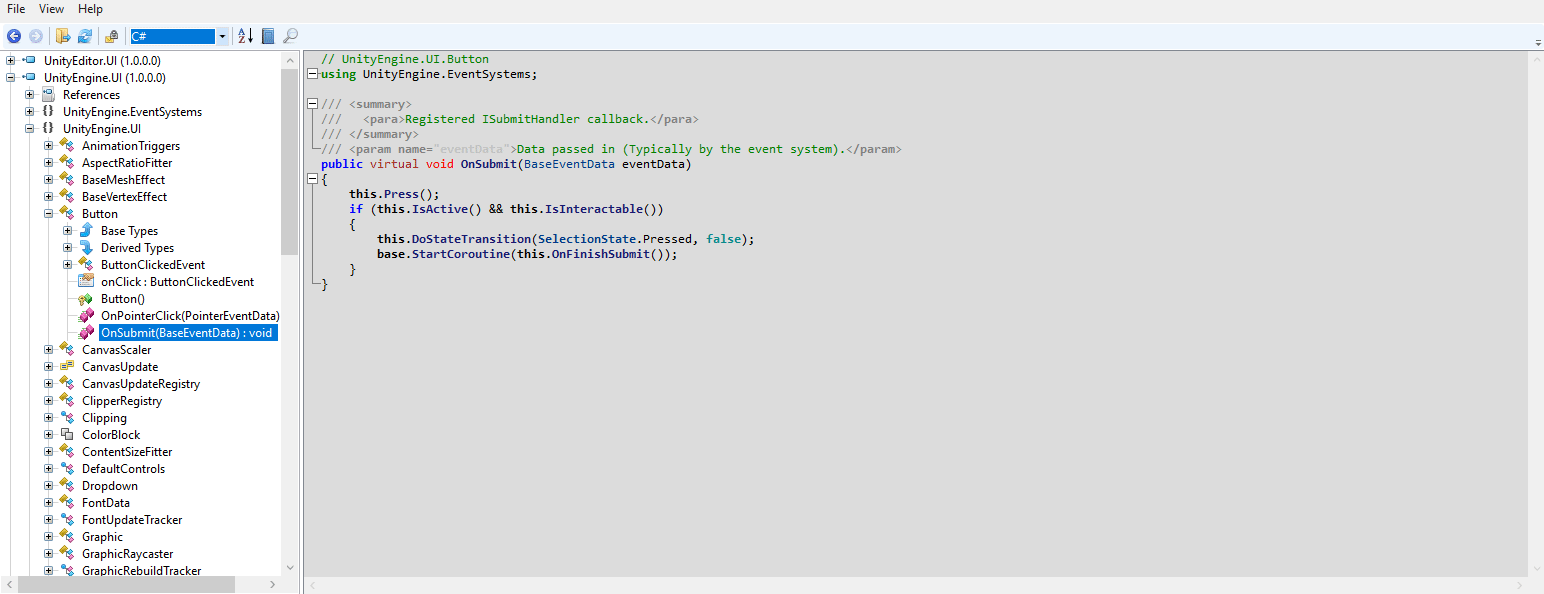Image resolution: width=1544 pixels, height=594 pixels.
Task: Expand the CanvasScaler class
Action: pos(48,350)
